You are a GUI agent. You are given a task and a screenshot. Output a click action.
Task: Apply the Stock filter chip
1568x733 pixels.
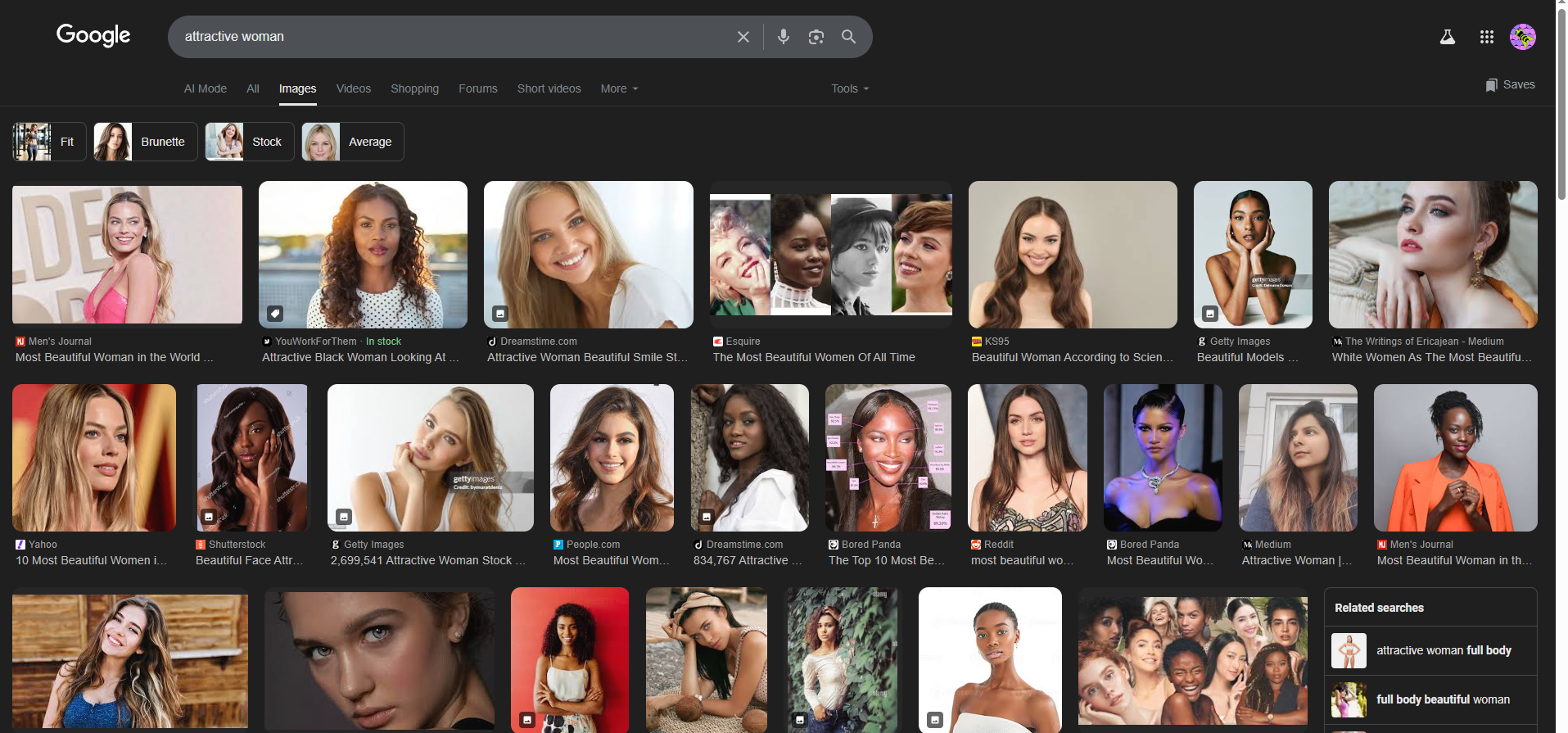coord(250,142)
